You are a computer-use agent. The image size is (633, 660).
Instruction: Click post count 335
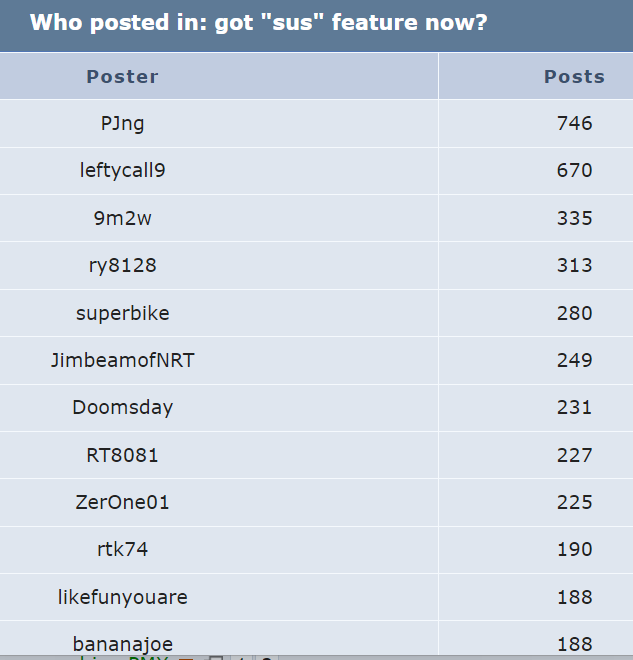[574, 218]
